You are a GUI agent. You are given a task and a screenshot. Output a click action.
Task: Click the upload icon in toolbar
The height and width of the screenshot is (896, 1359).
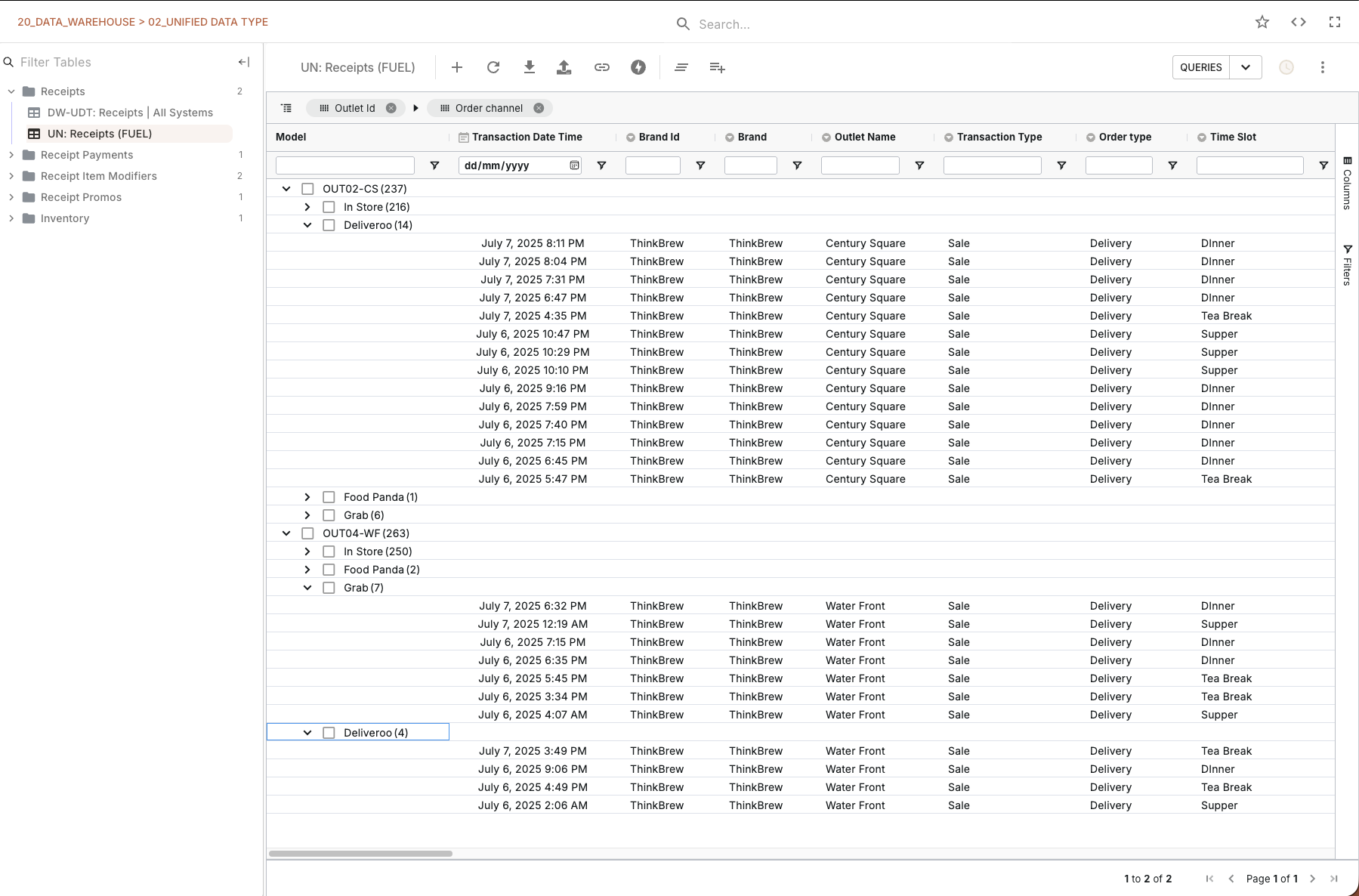tap(564, 67)
